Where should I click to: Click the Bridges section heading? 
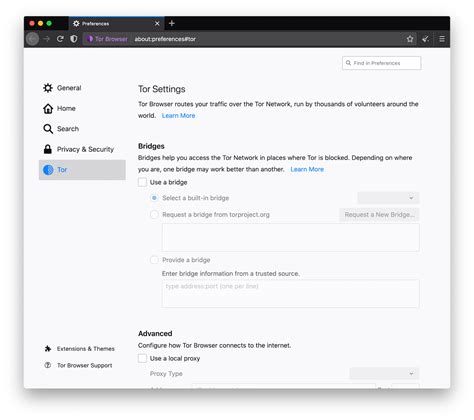pyautogui.click(x=151, y=146)
